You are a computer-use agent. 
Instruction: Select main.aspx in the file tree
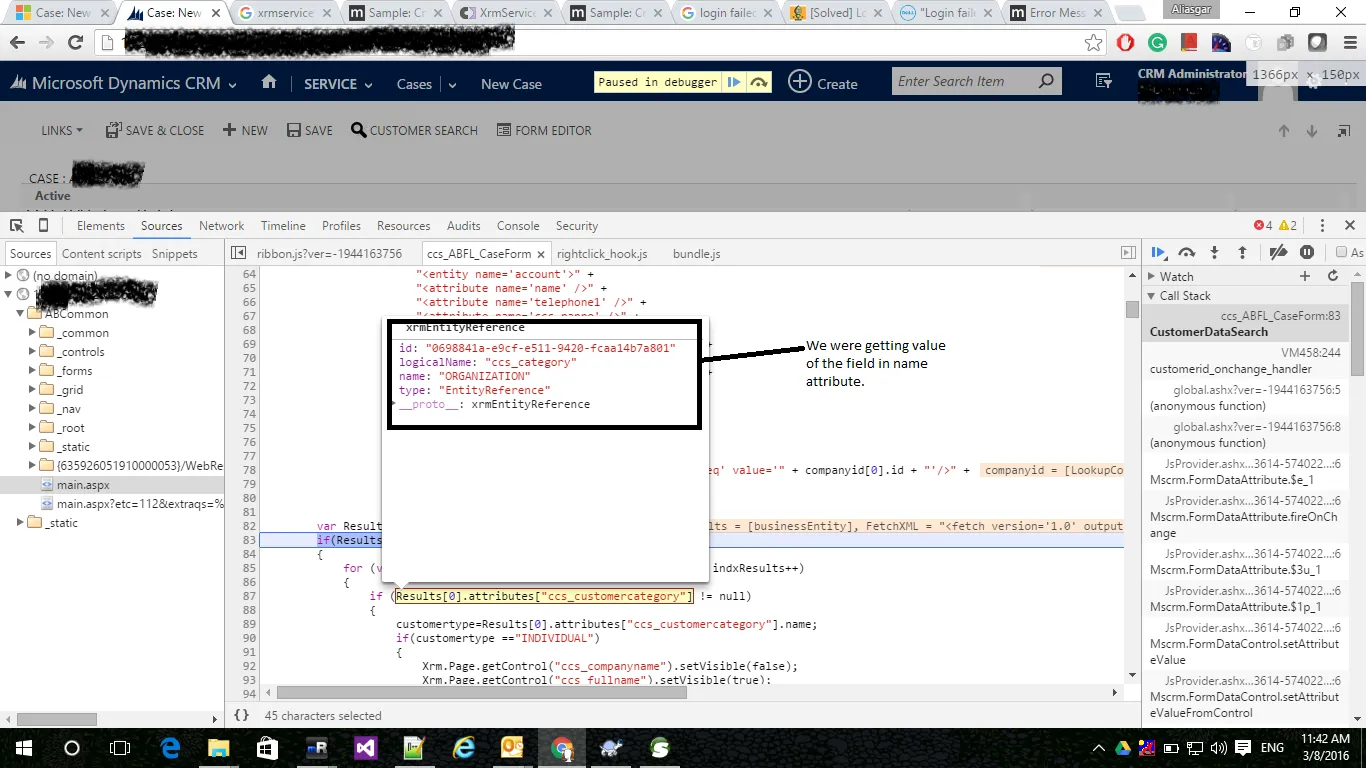point(83,485)
